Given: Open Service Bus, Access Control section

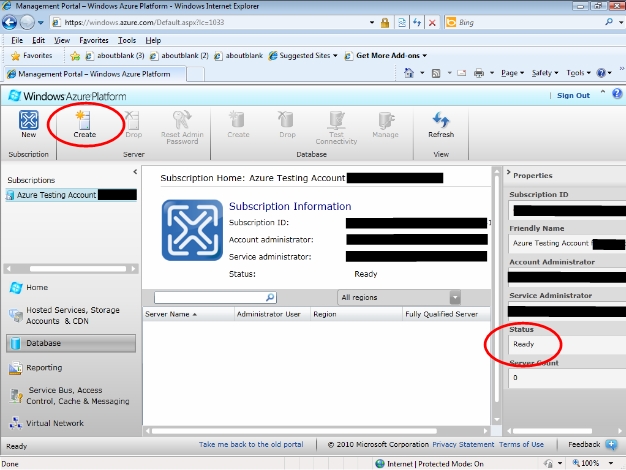Looking at the screenshot, I should point(69,395).
